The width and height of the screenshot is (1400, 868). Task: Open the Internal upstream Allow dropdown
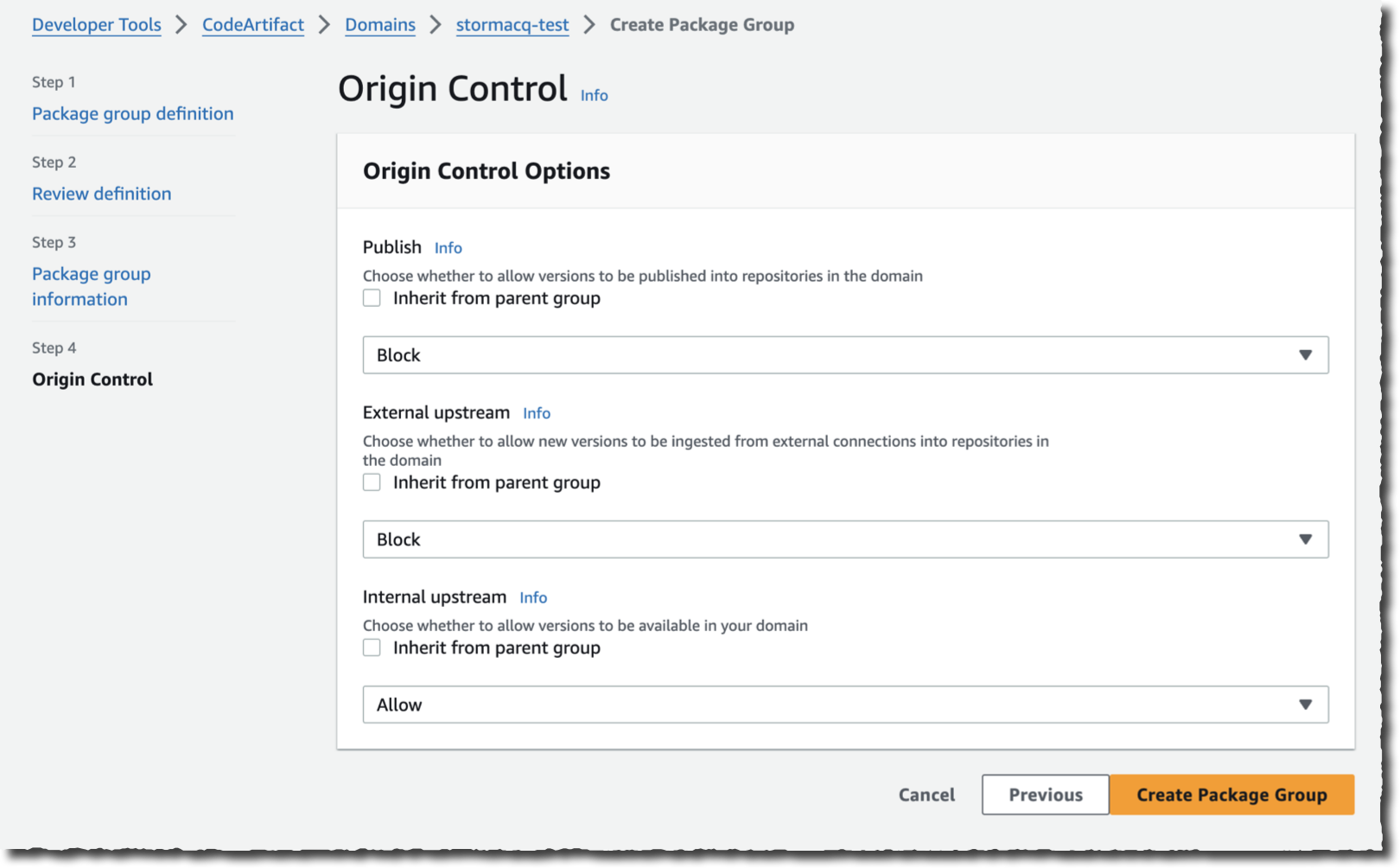[845, 704]
